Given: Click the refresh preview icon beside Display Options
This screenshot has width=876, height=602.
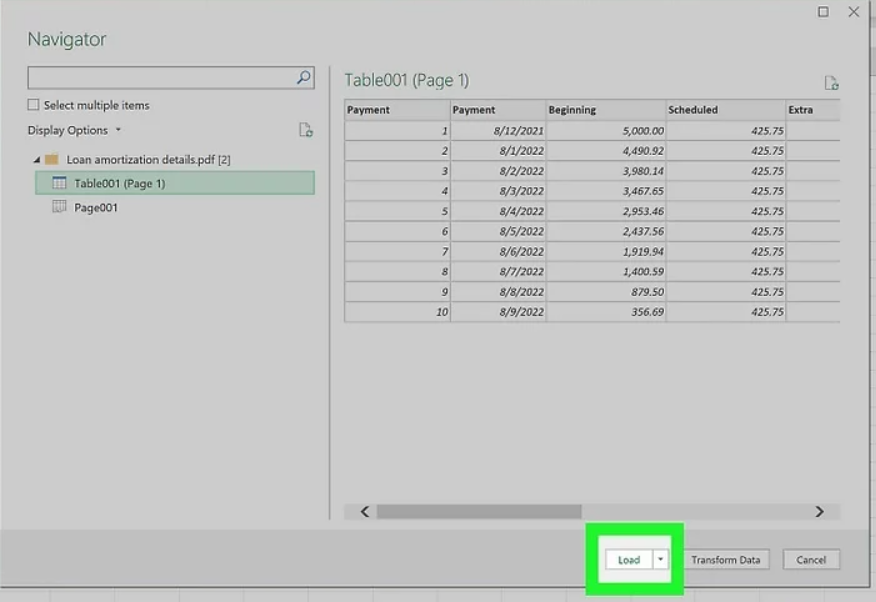Looking at the screenshot, I should [x=306, y=130].
